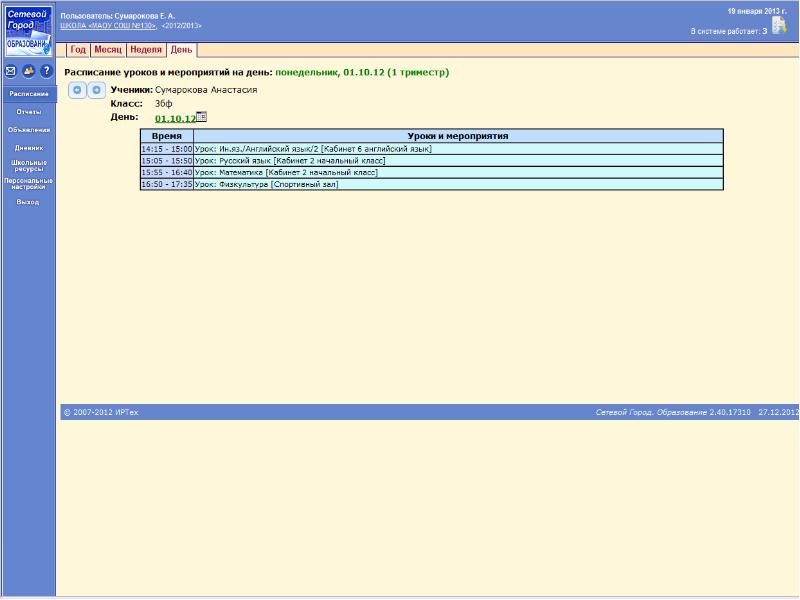Open Расписание in the sidebar

(x=29, y=93)
